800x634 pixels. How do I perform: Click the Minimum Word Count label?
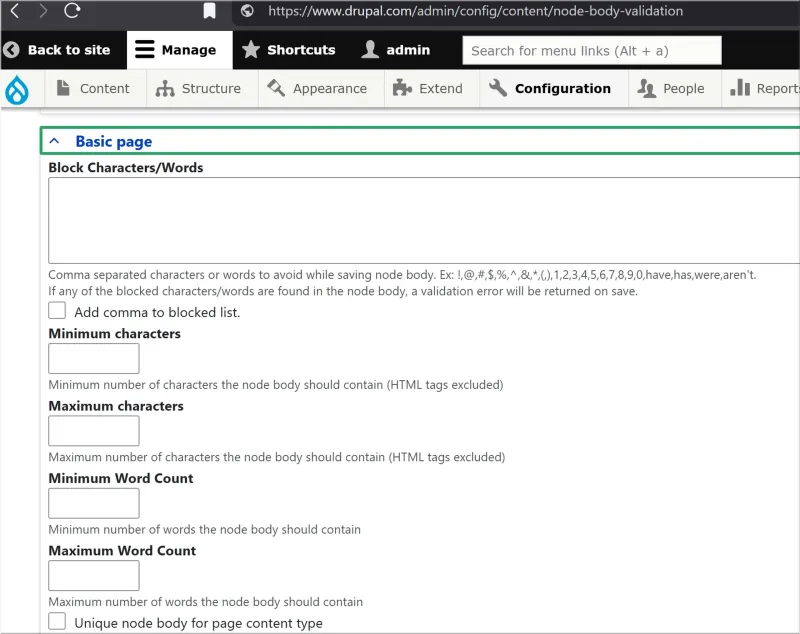(x=121, y=478)
